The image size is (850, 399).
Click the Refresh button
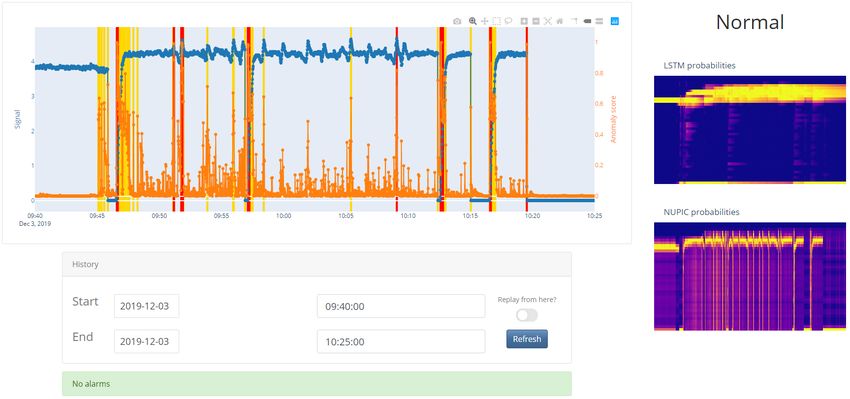(x=527, y=339)
